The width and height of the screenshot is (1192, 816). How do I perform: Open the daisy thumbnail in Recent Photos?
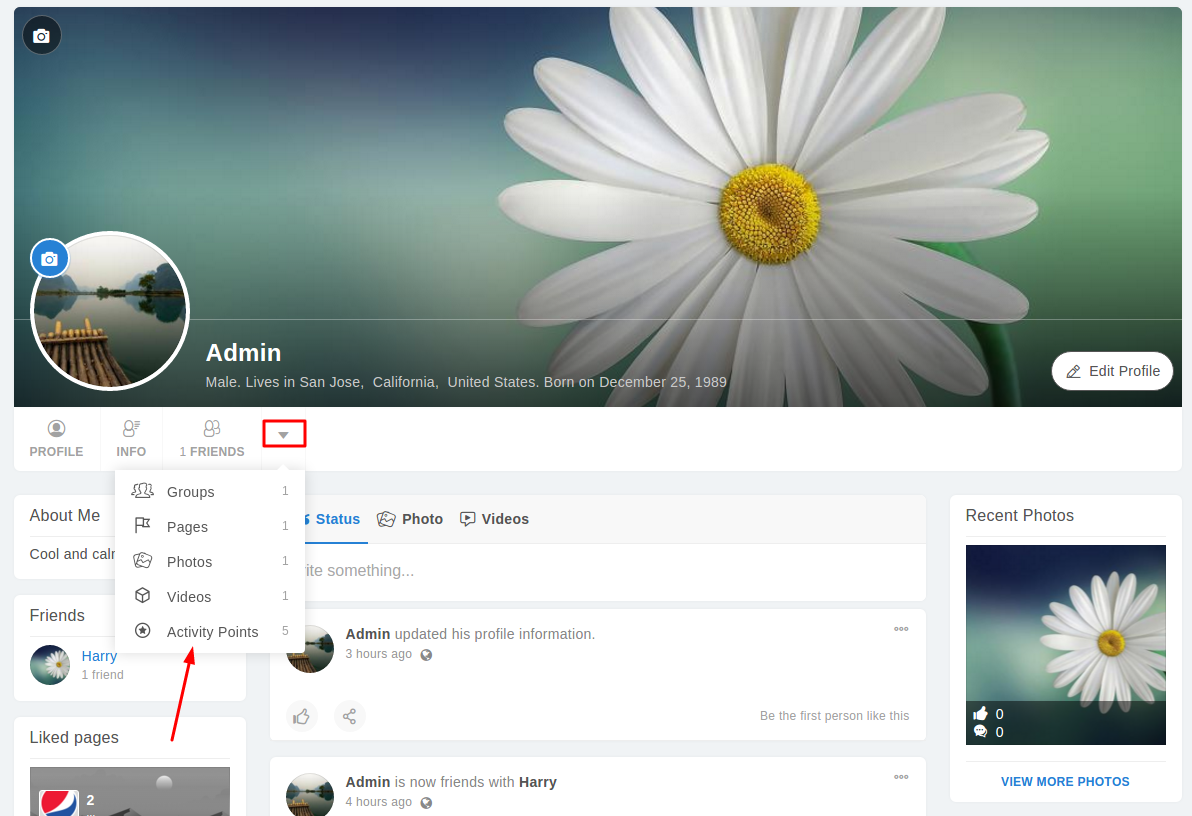coord(1065,644)
